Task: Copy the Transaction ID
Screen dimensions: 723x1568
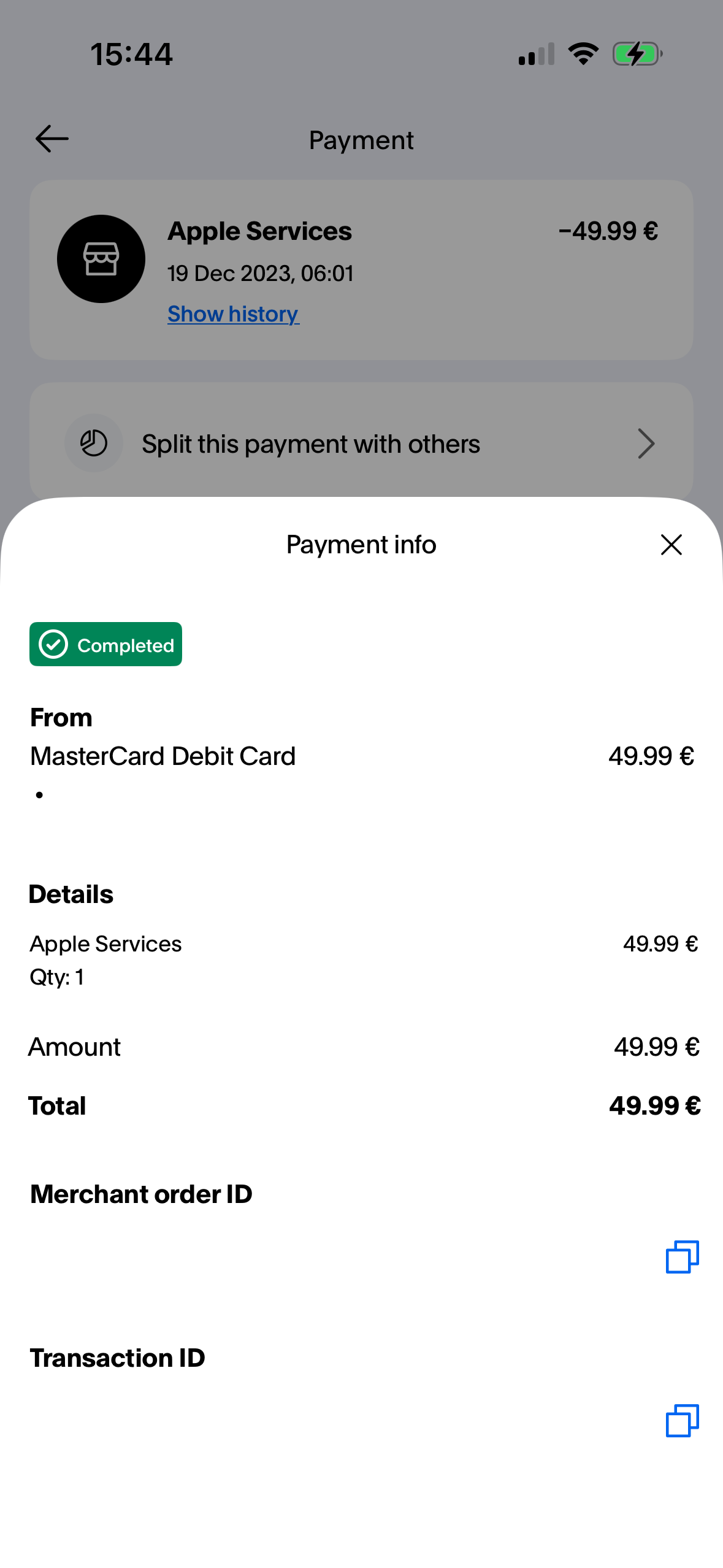Action: coord(682,1420)
